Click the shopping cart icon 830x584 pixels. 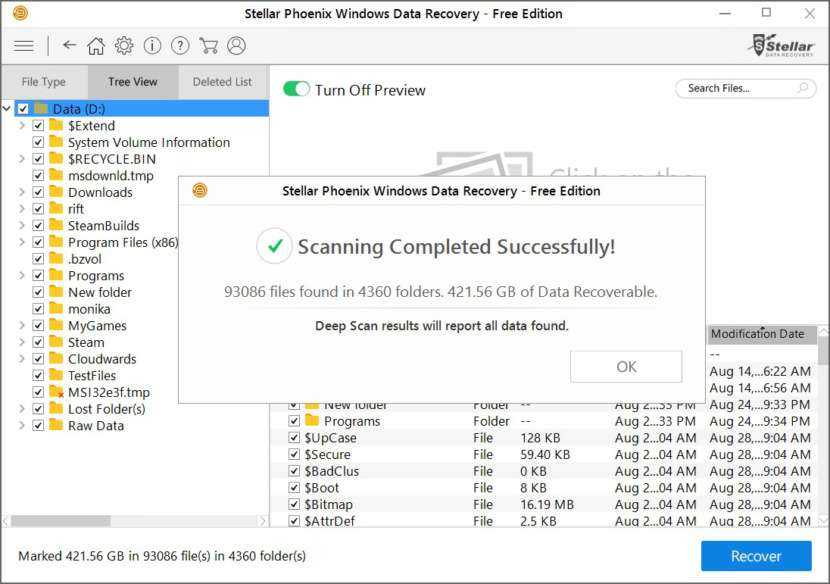(x=208, y=46)
